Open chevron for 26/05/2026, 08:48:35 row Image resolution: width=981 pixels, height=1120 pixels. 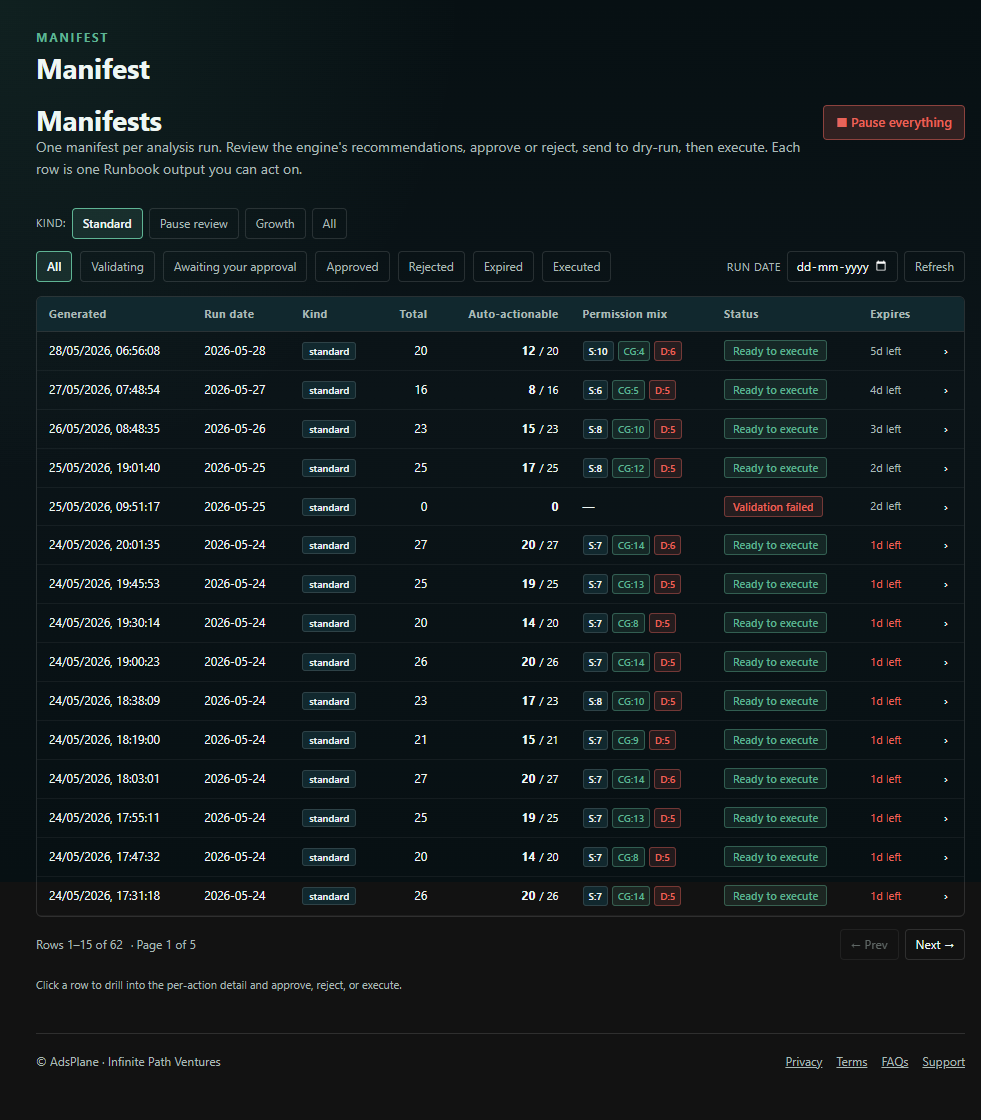pyautogui.click(x=946, y=429)
